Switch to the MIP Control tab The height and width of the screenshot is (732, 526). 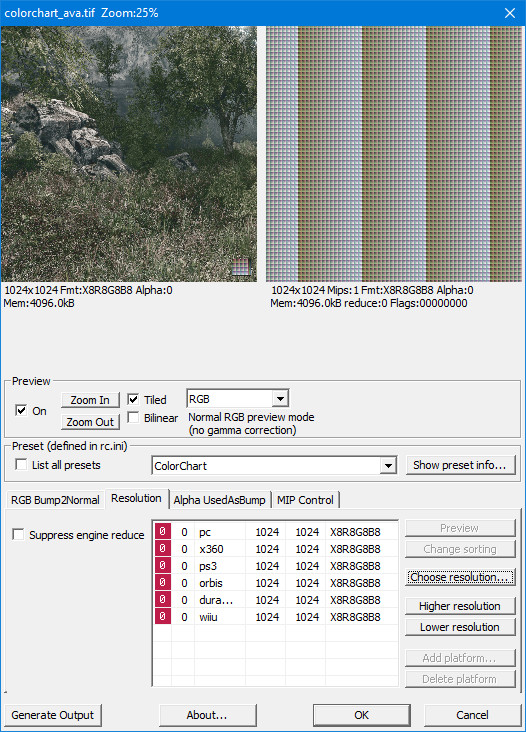[x=305, y=500]
